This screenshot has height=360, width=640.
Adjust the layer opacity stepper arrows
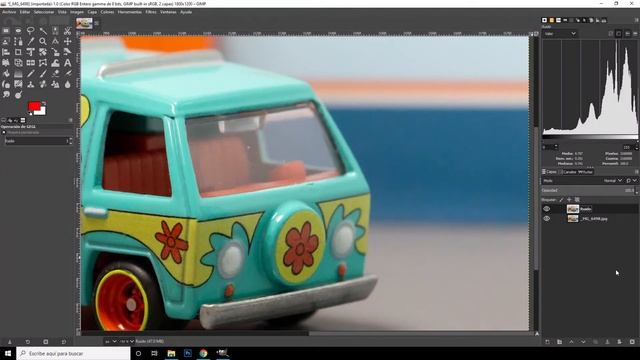tap(637, 190)
